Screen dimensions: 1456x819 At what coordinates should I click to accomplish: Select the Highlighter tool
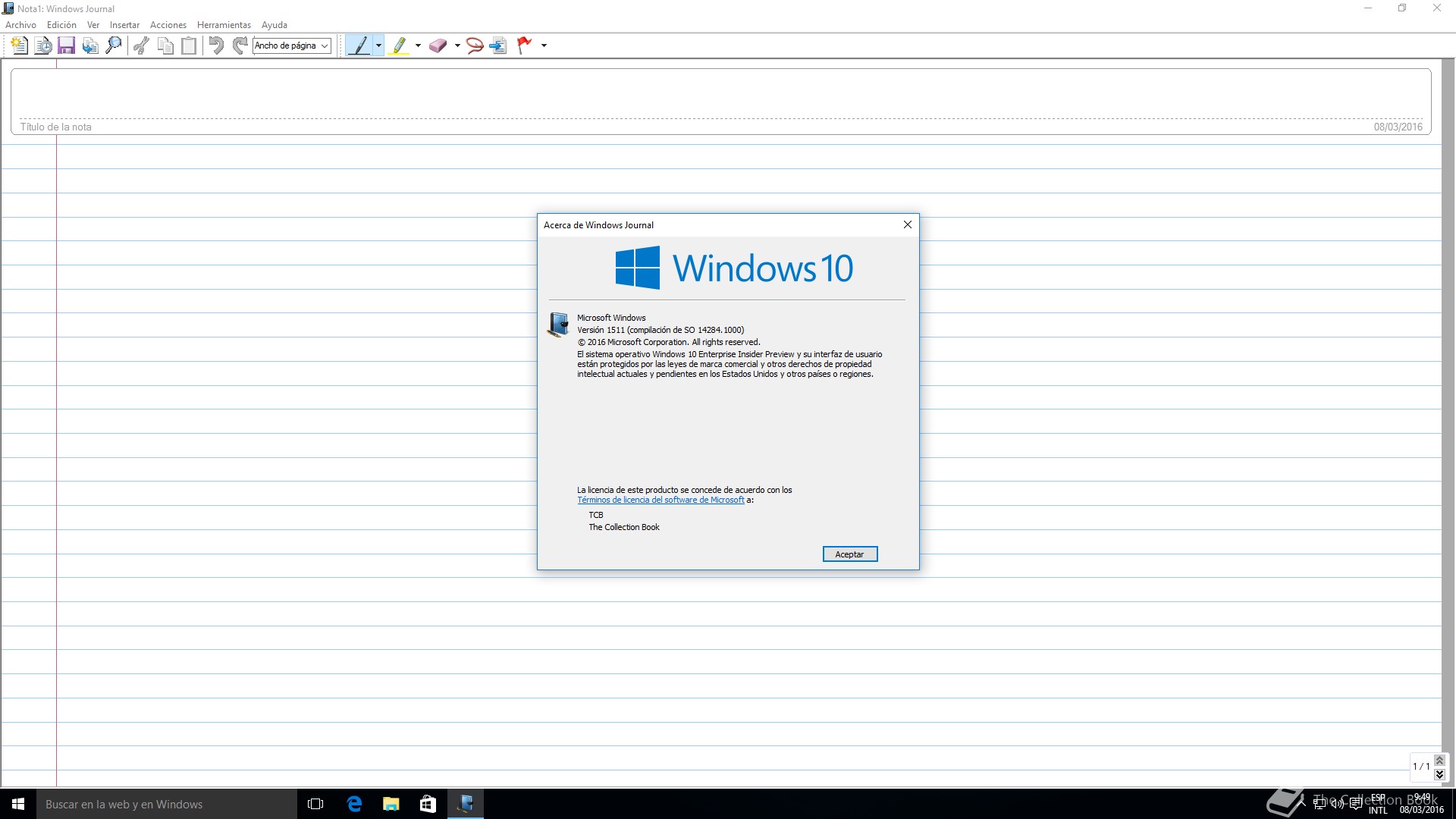coord(399,45)
